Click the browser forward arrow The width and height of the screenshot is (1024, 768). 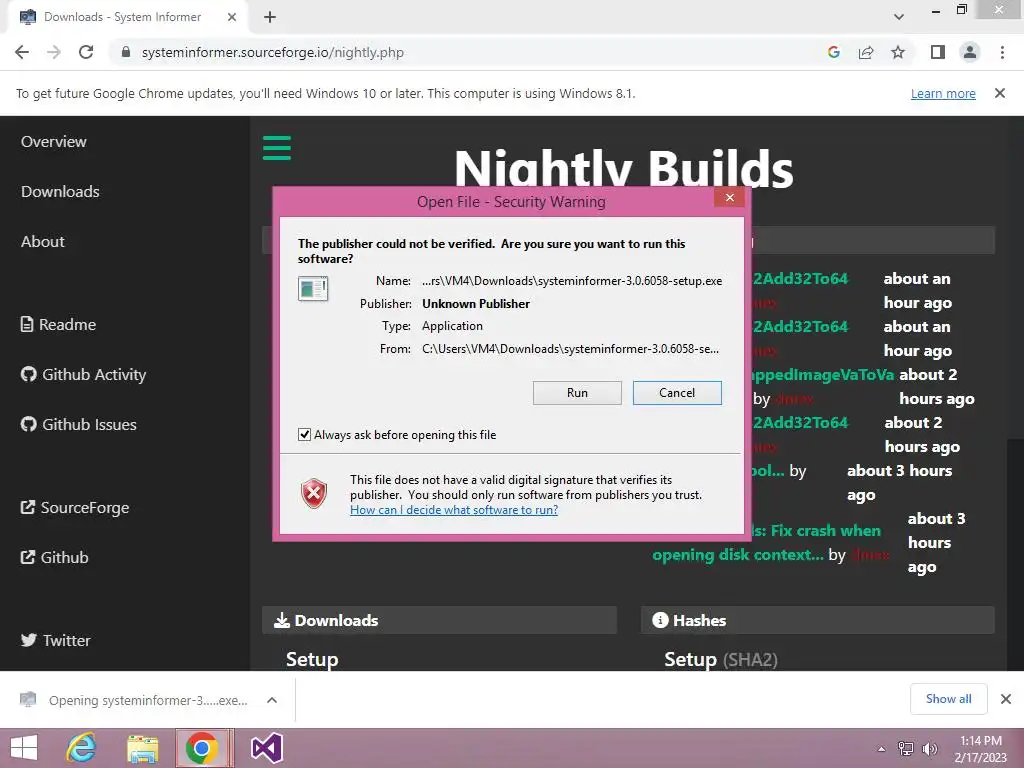coord(54,52)
